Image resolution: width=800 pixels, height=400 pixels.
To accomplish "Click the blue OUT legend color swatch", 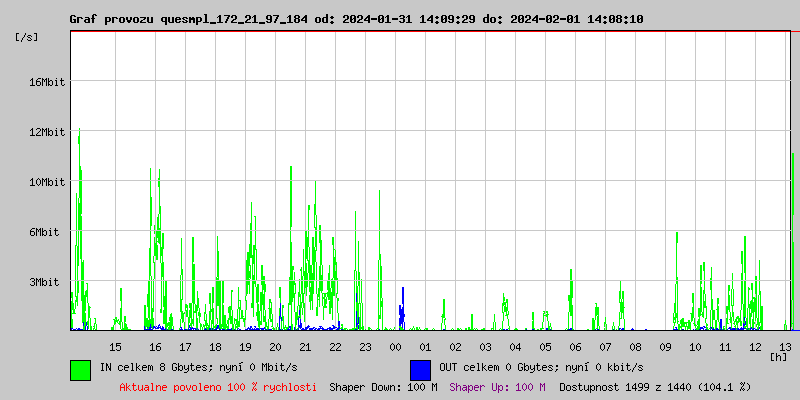I will 420,369.
